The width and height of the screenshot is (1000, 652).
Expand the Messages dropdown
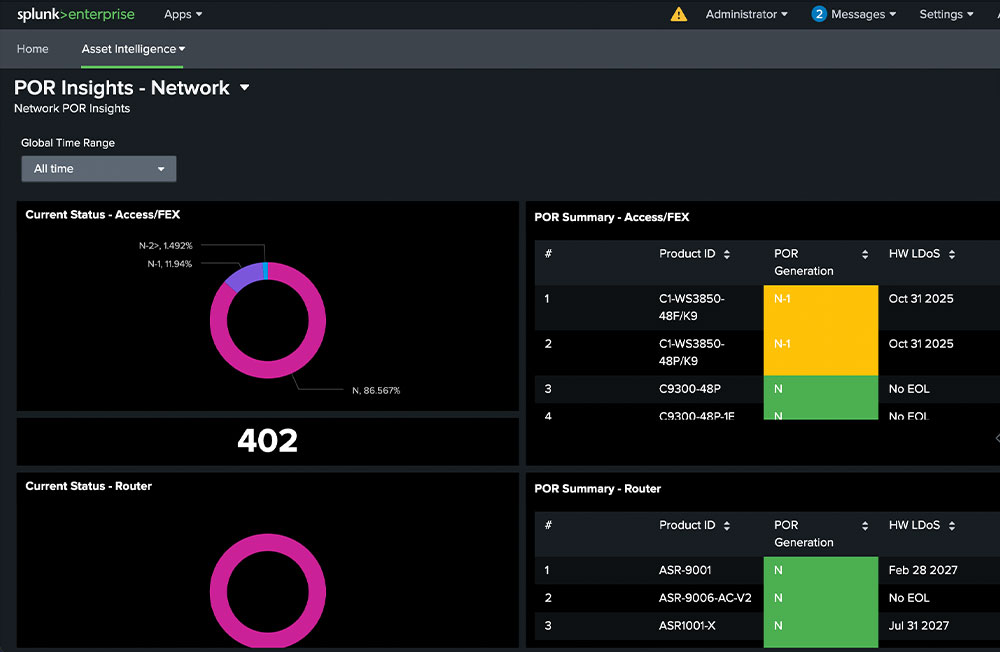pos(864,14)
